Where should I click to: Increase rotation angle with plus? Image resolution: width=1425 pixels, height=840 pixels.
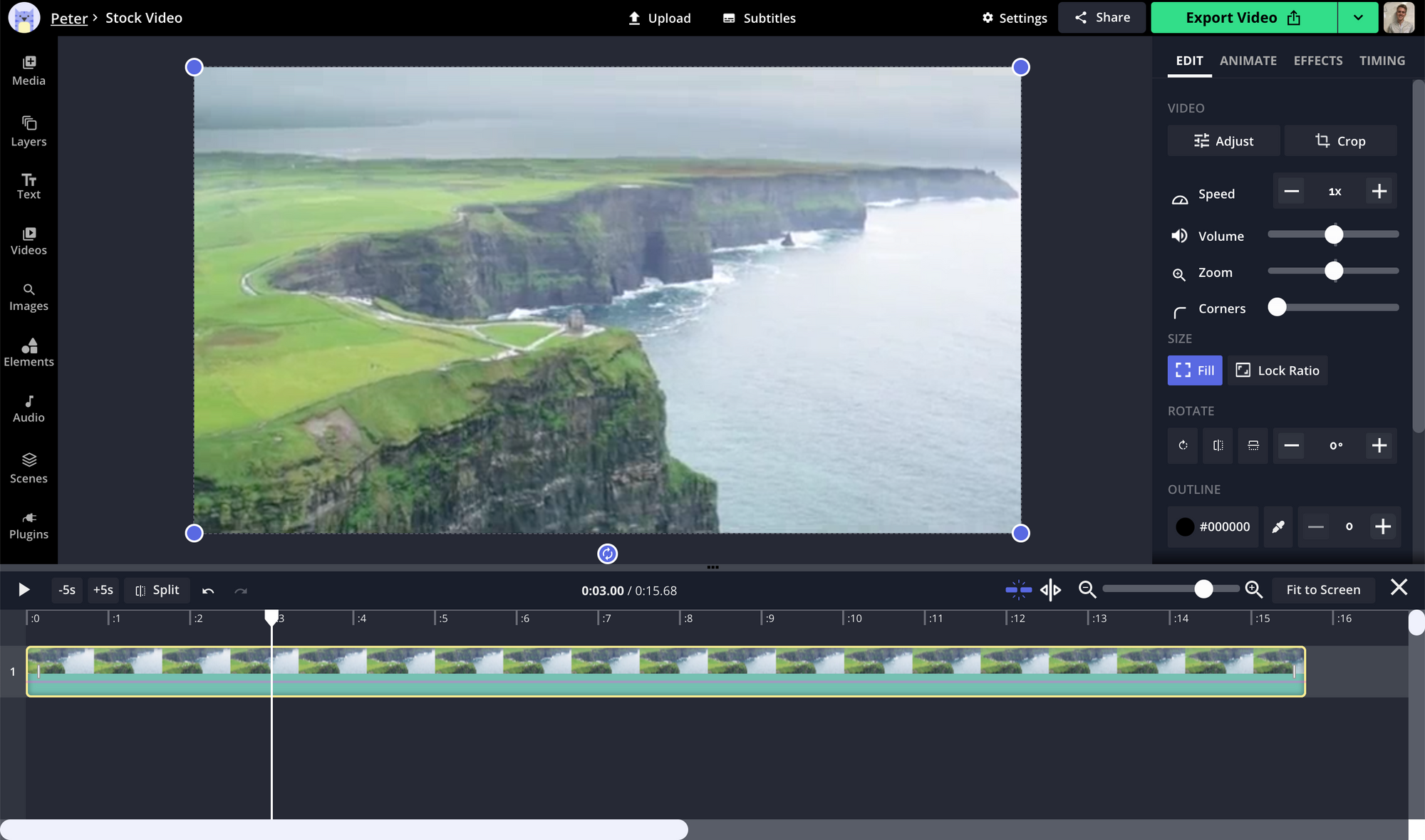[x=1379, y=445]
